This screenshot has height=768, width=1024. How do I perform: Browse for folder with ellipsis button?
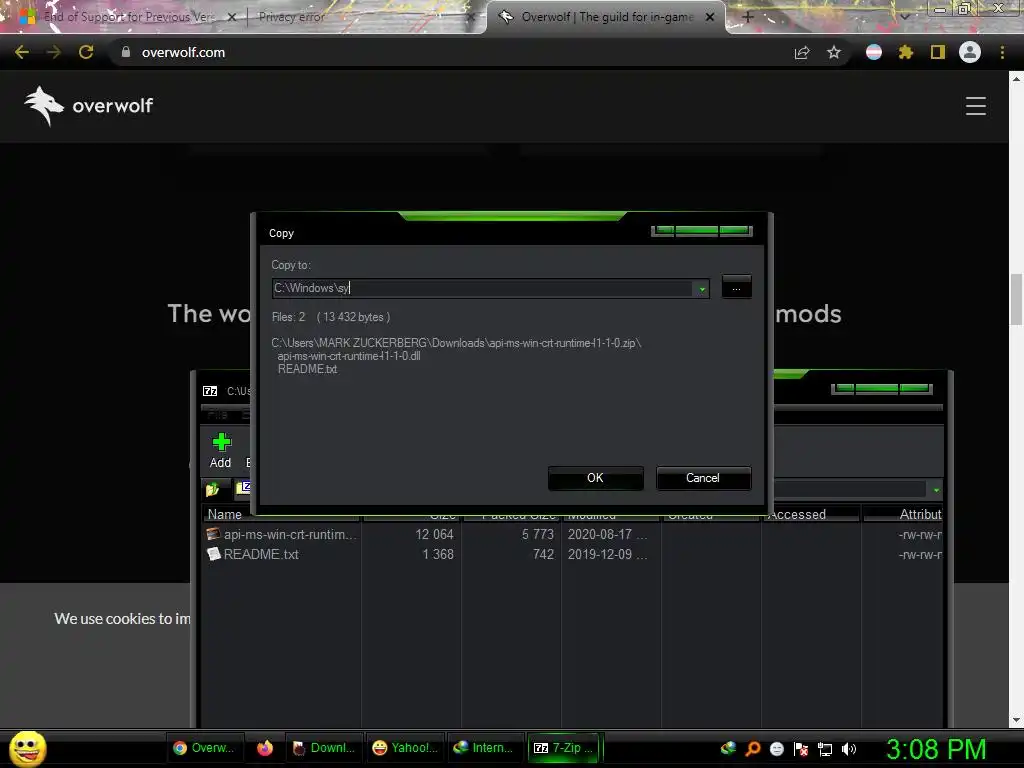point(736,288)
